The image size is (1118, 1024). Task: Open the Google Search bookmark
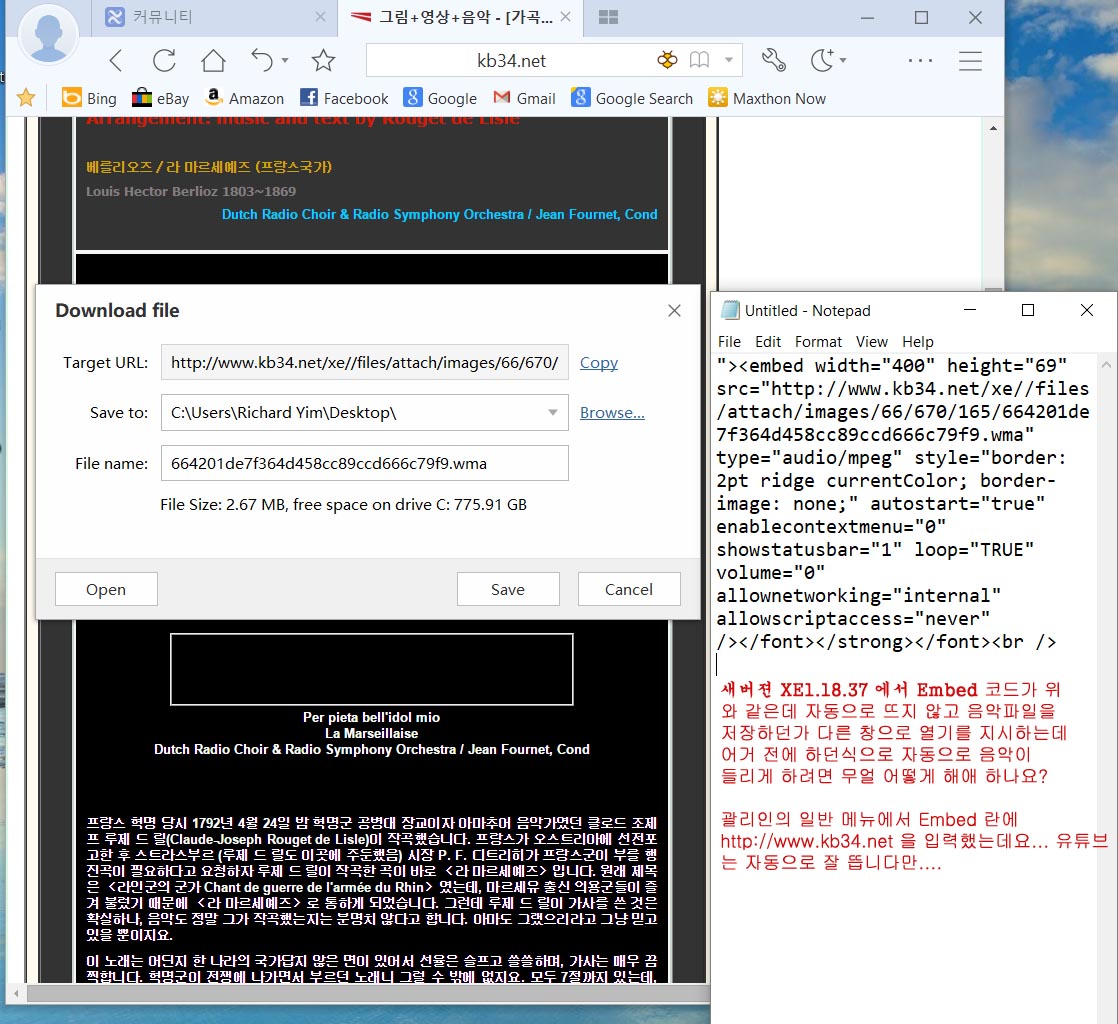632,98
